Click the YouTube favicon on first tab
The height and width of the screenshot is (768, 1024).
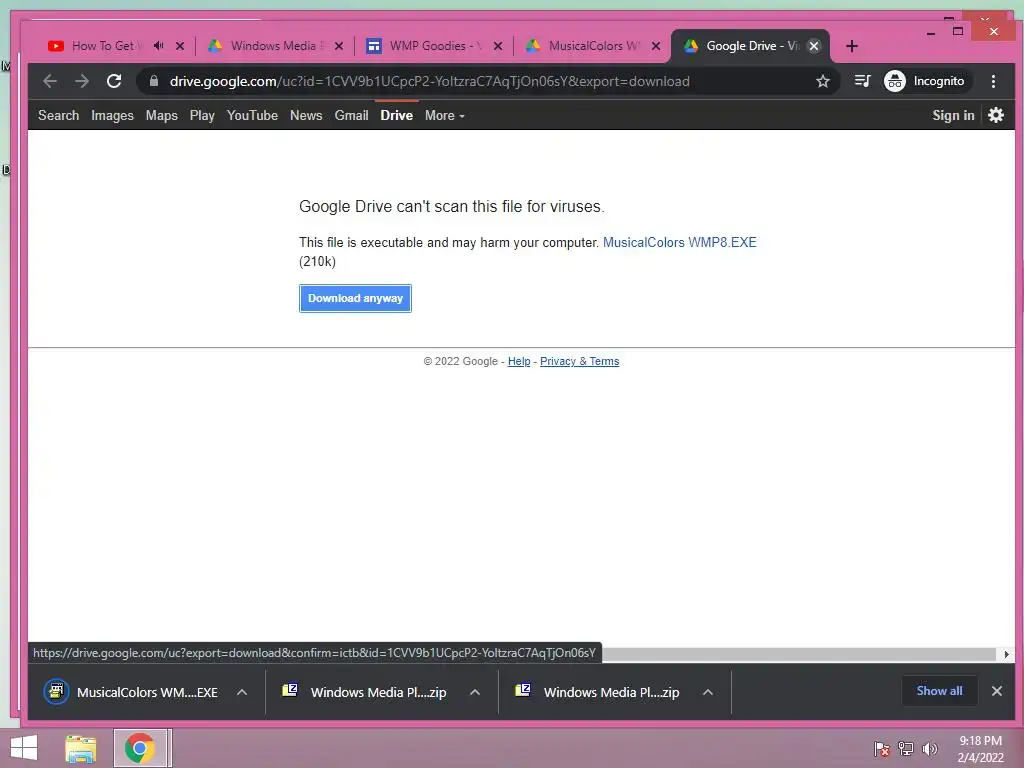[56, 46]
